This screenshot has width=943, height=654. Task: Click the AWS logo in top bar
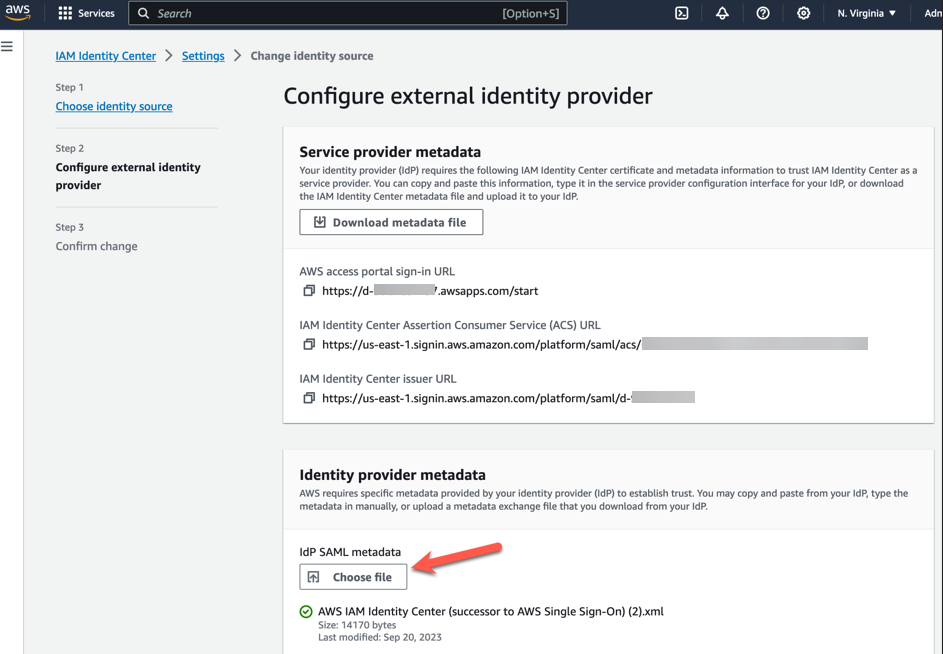[18, 12]
